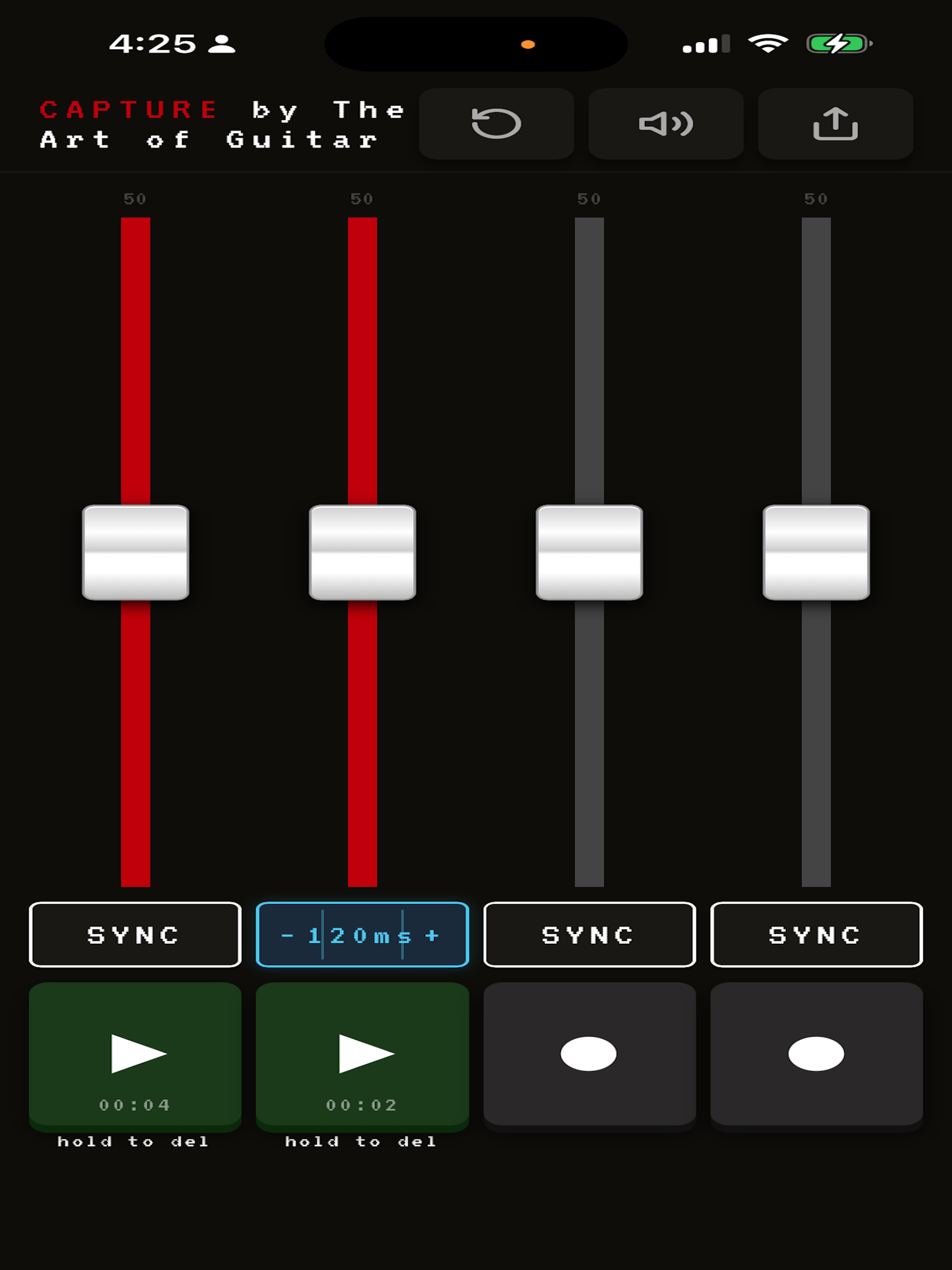952x1270 pixels.
Task: Tap third track volume value 50
Action: [x=589, y=199]
